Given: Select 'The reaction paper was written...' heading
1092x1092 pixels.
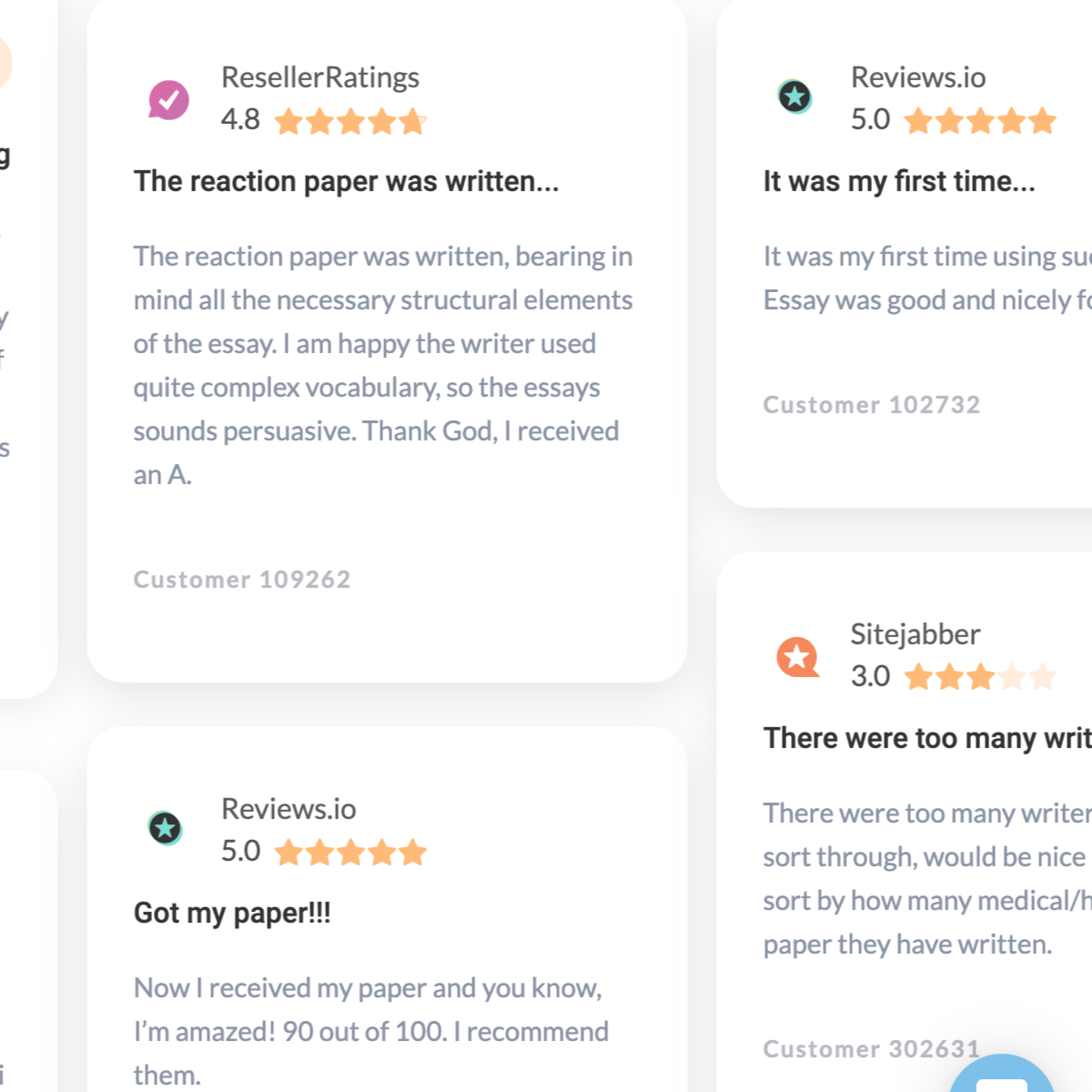Looking at the screenshot, I should pos(346,182).
